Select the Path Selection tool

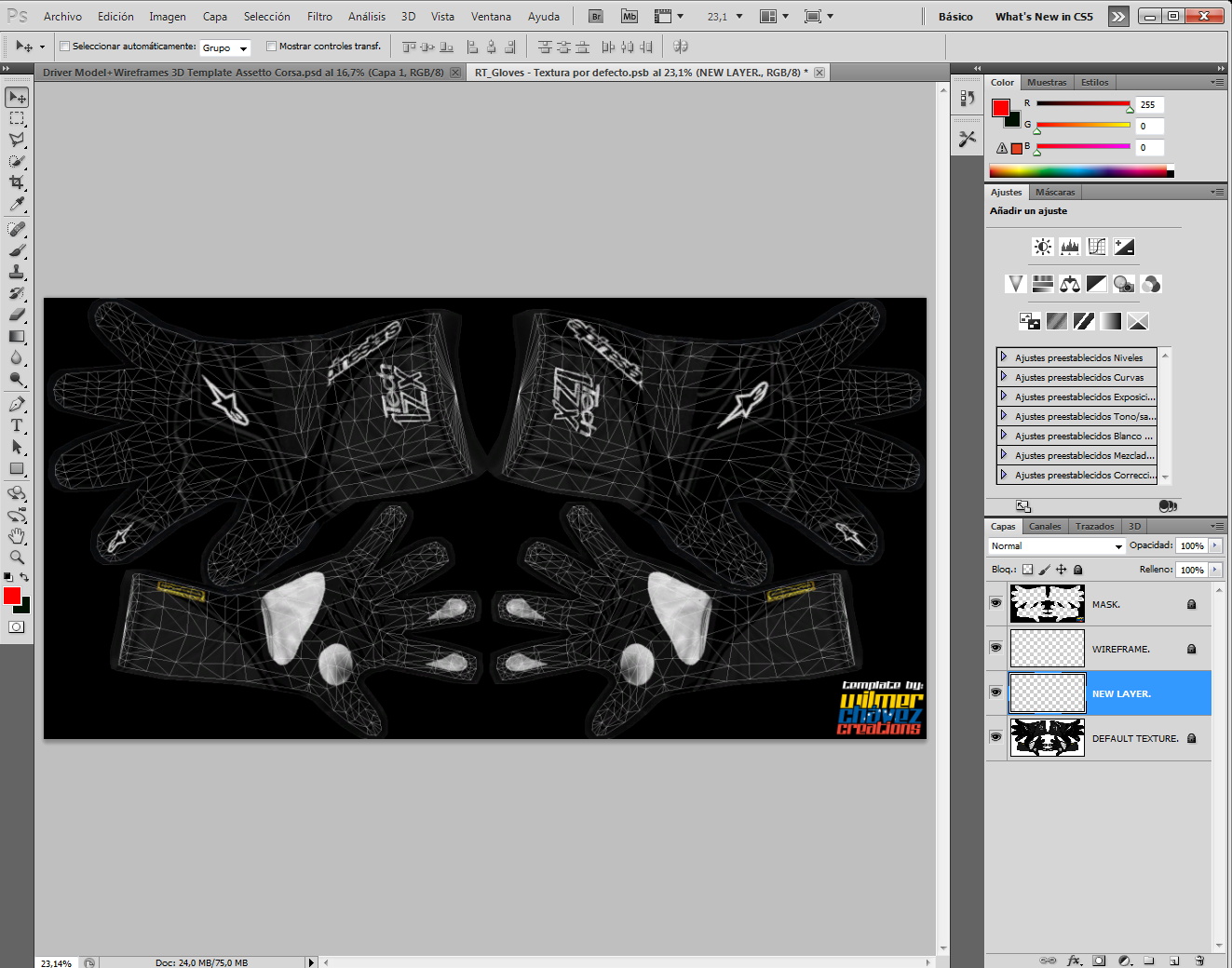pyautogui.click(x=17, y=447)
